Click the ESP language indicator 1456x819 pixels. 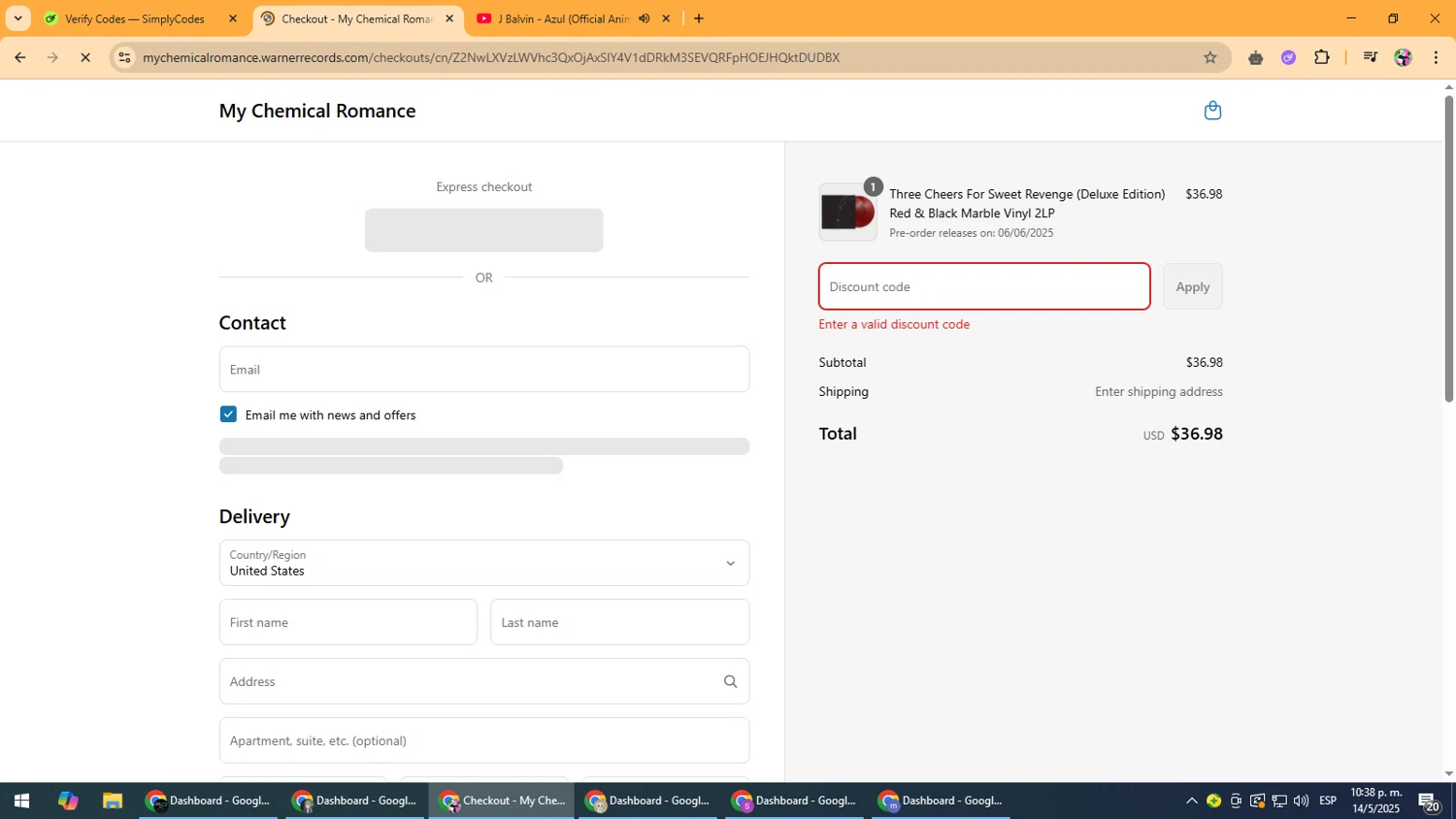(x=1328, y=801)
